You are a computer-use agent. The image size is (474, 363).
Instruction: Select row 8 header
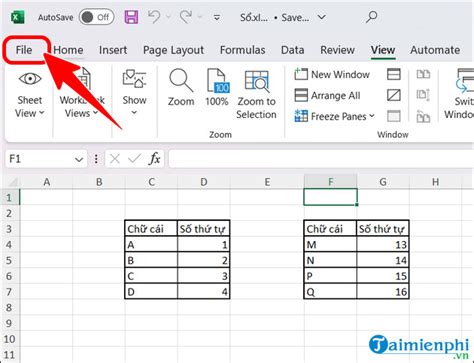[x=9, y=308]
